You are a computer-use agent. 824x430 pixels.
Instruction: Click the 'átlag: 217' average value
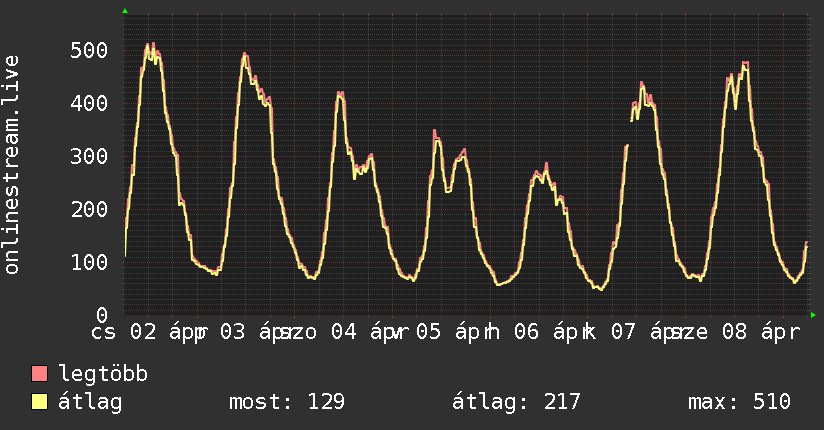point(516,402)
